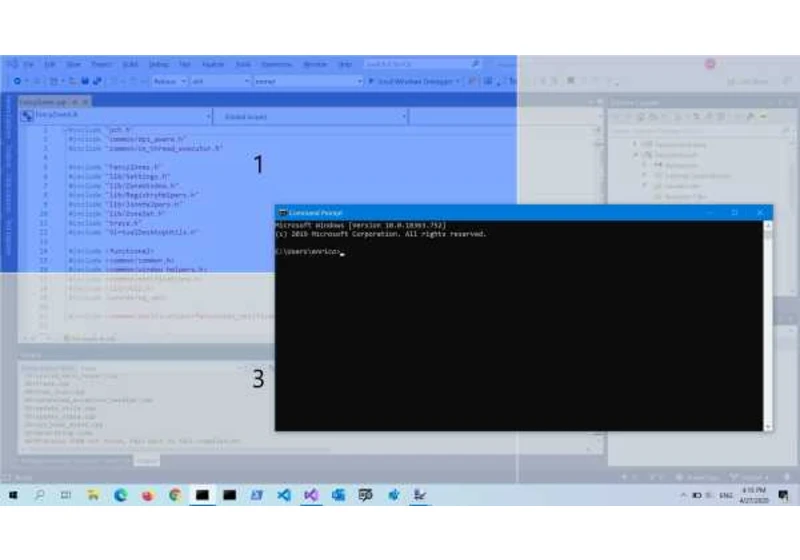Screen dimensions: 800x560
Task: Click the Save icon in Visual Studio toolbar
Action: click(x=85, y=81)
